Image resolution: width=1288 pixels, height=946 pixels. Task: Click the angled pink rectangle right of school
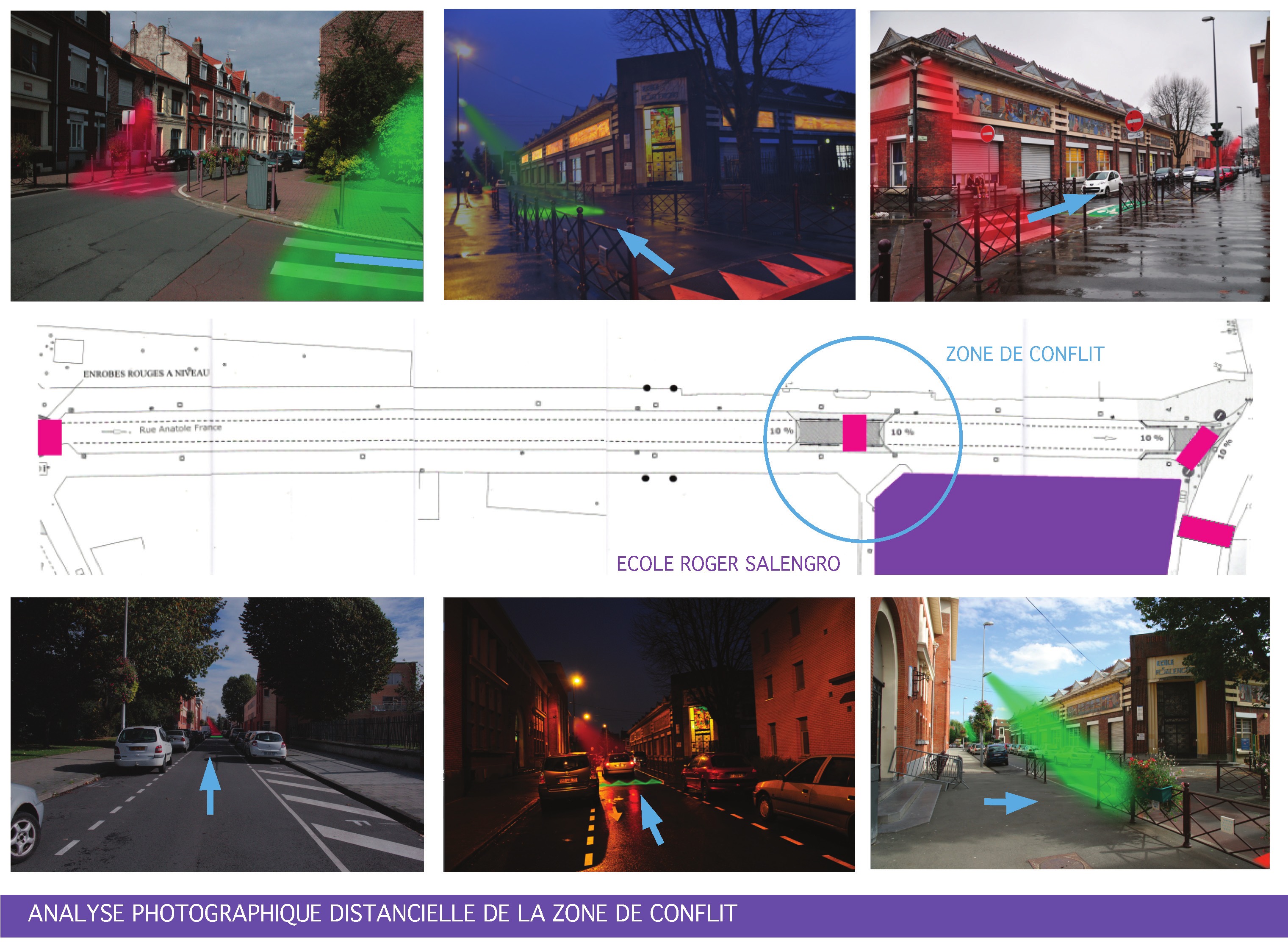1205,530
